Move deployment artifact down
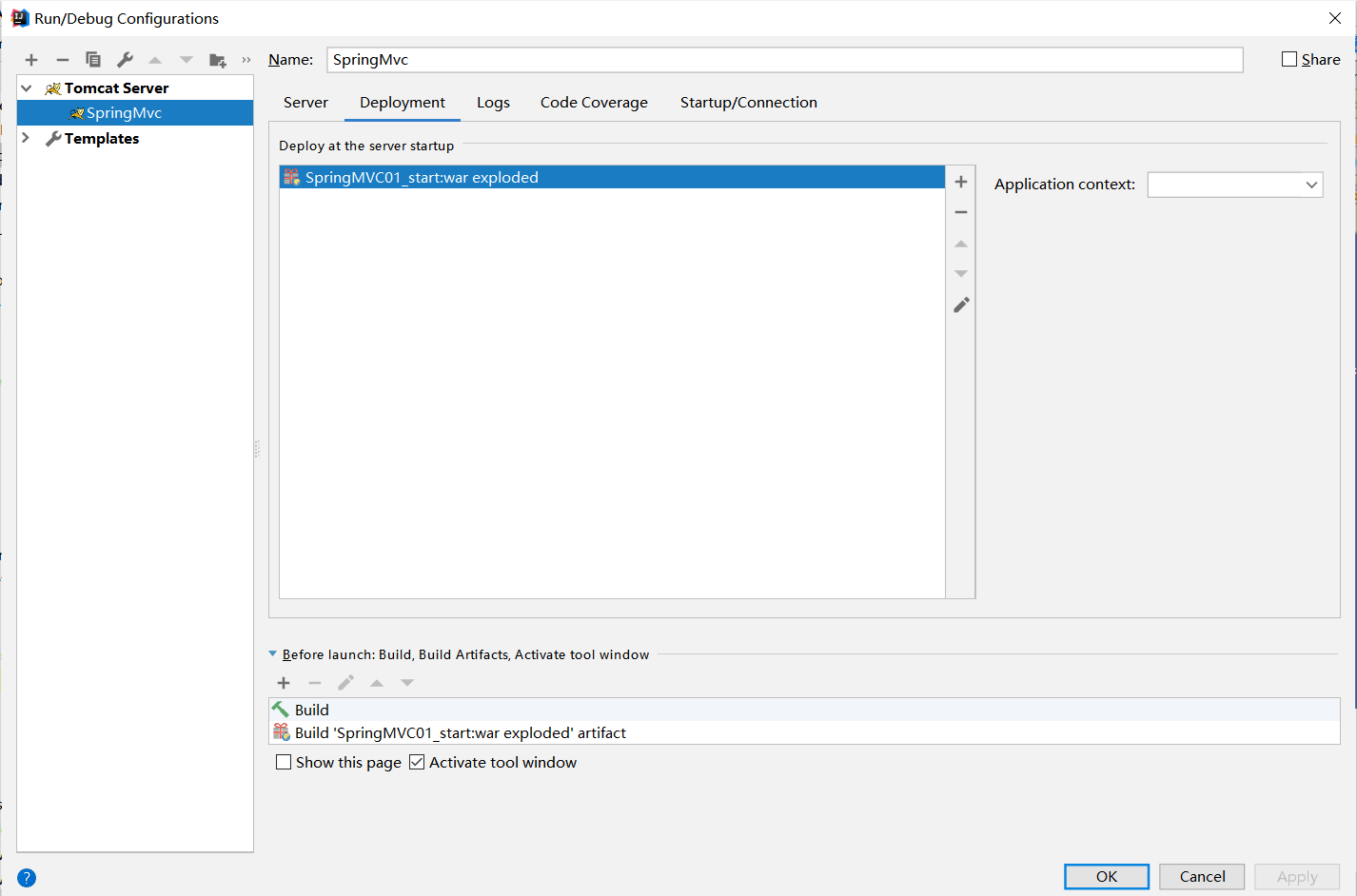Image resolution: width=1357 pixels, height=896 pixels. click(961, 274)
